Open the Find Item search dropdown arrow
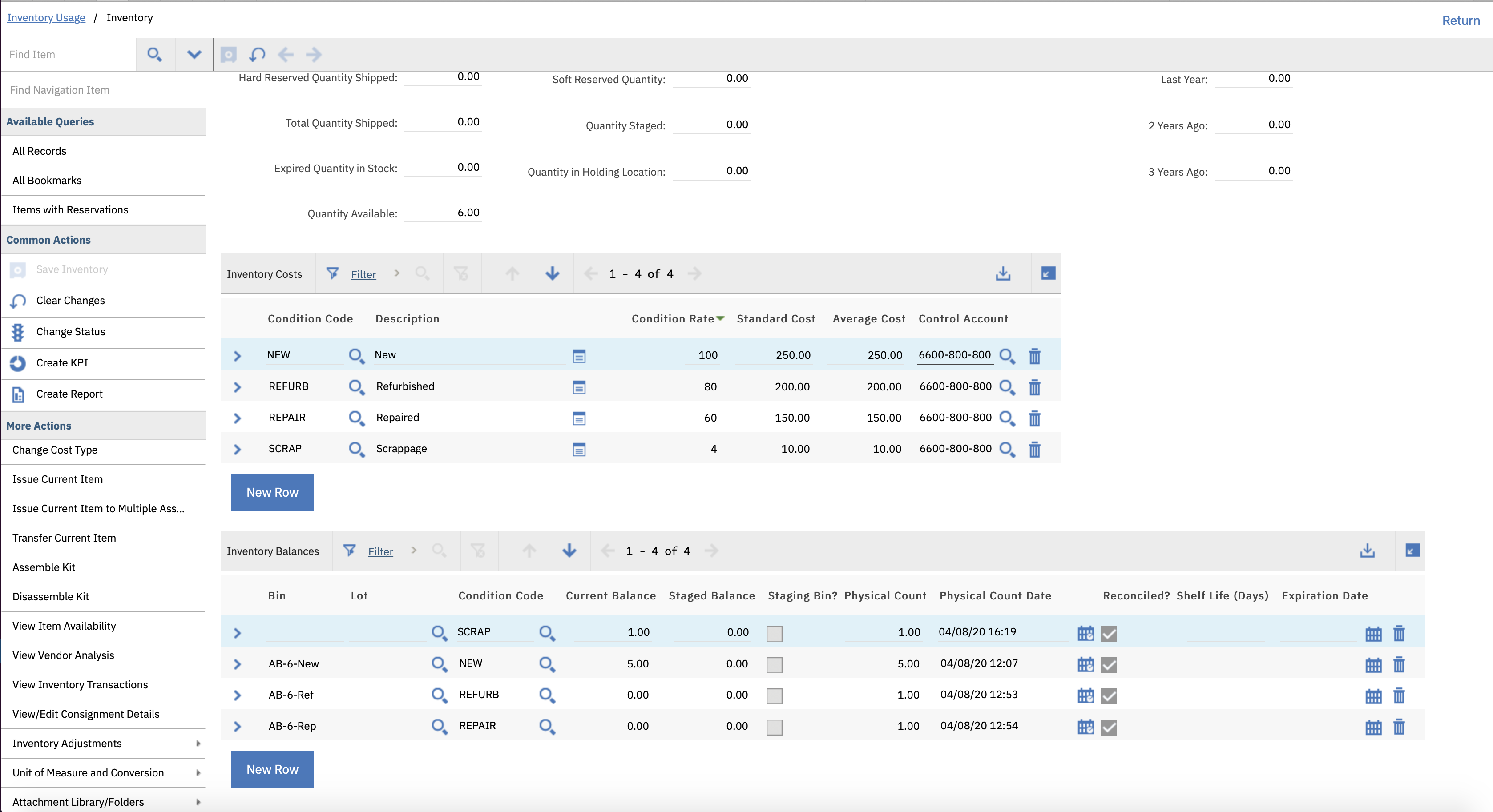 (x=194, y=54)
